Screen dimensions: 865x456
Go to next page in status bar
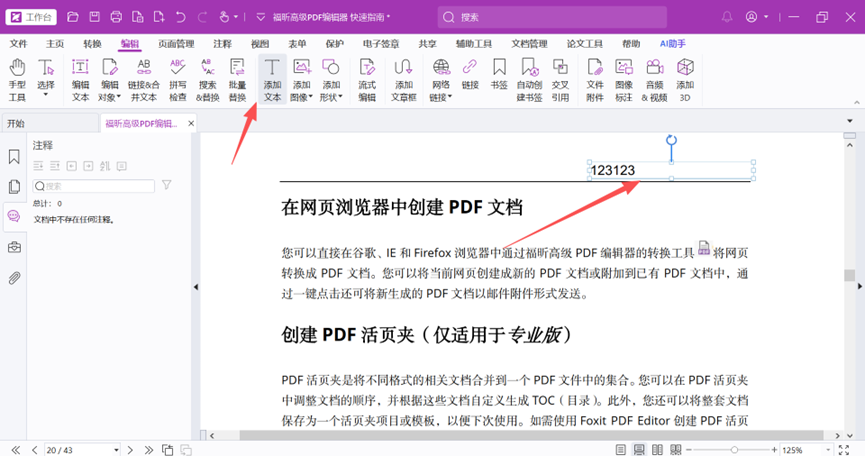(x=132, y=450)
